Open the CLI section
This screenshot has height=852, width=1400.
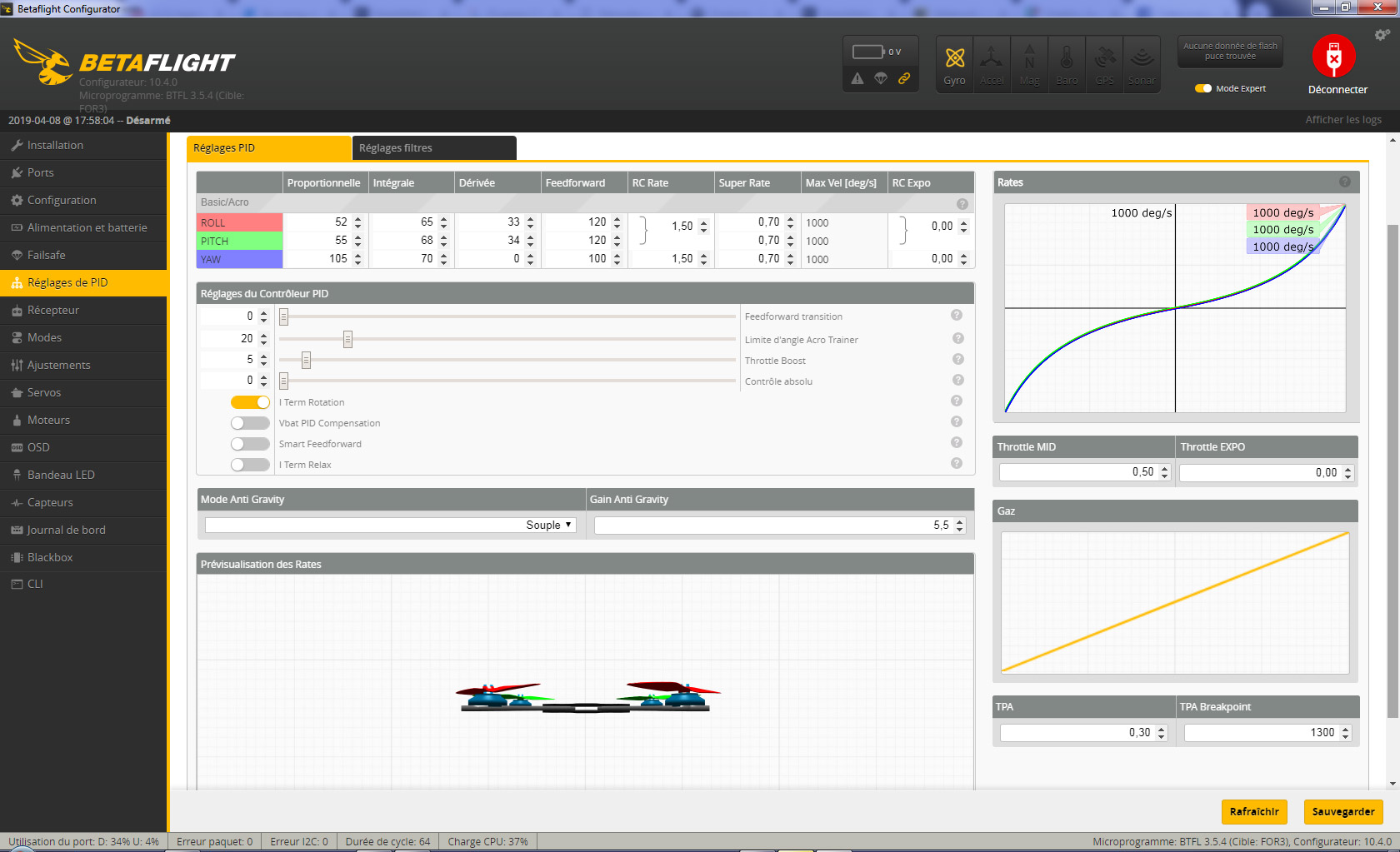[83, 584]
